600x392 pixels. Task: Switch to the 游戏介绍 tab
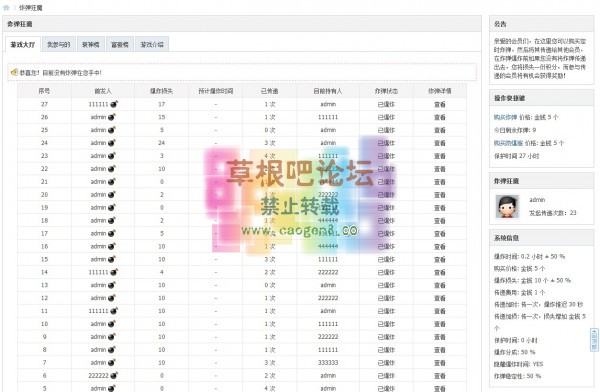[152, 44]
